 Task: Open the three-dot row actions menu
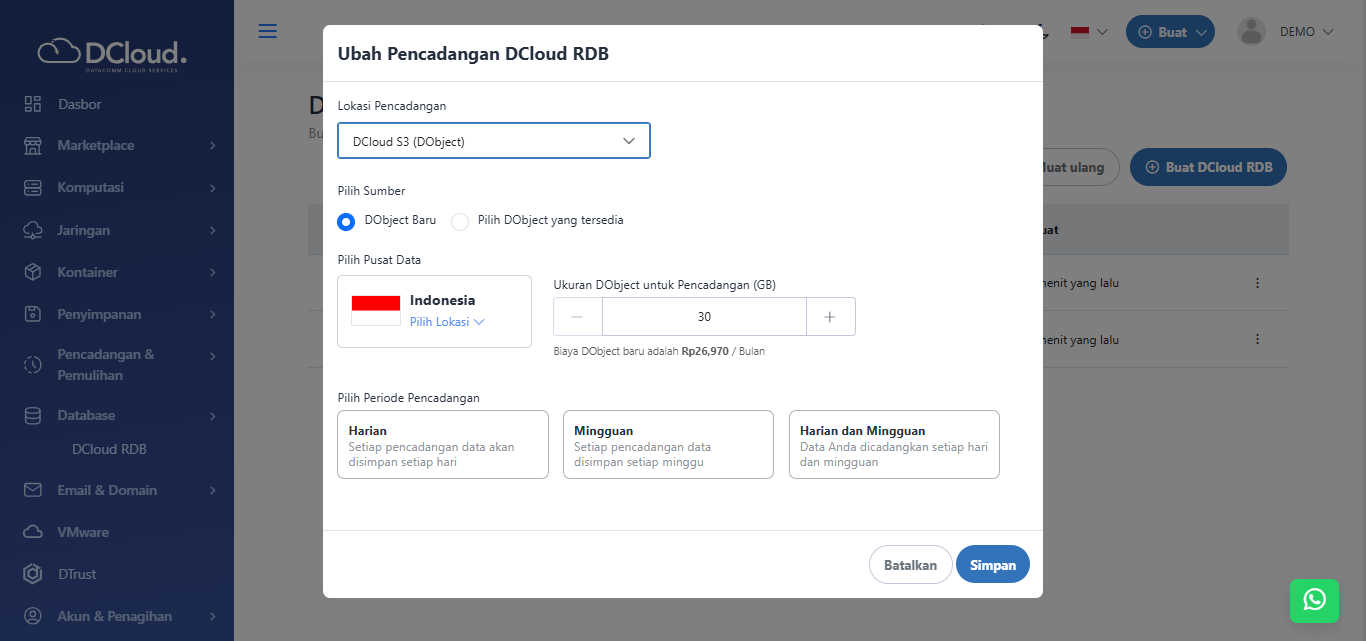coord(1257,283)
